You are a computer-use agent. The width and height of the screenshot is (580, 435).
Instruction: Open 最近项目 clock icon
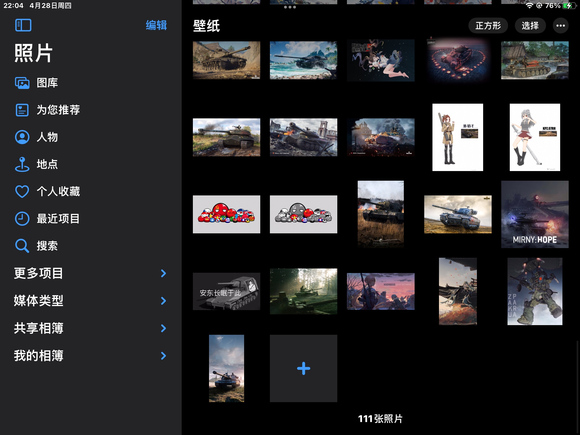click(22, 219)
